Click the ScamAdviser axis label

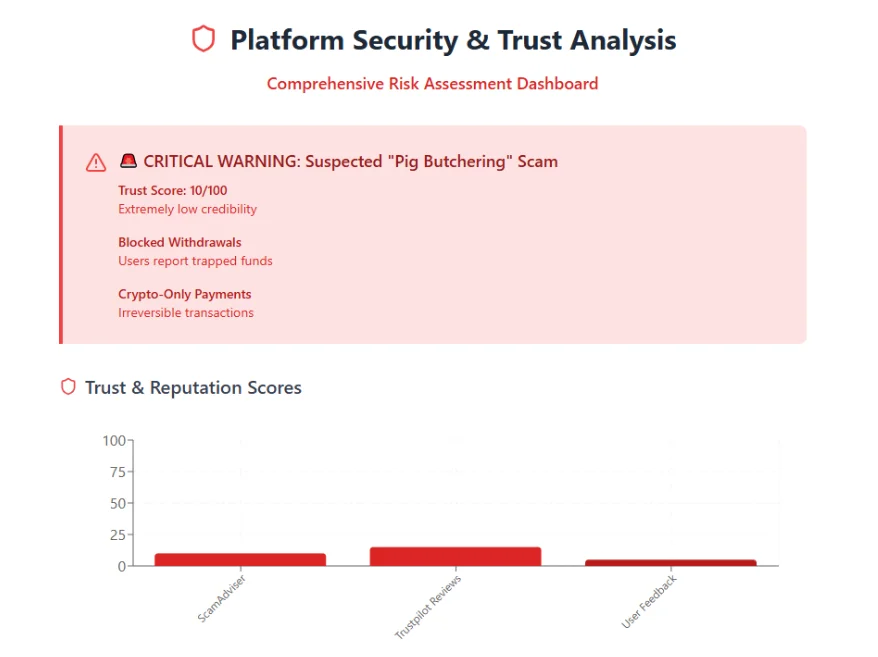click(x=222, y=597)
